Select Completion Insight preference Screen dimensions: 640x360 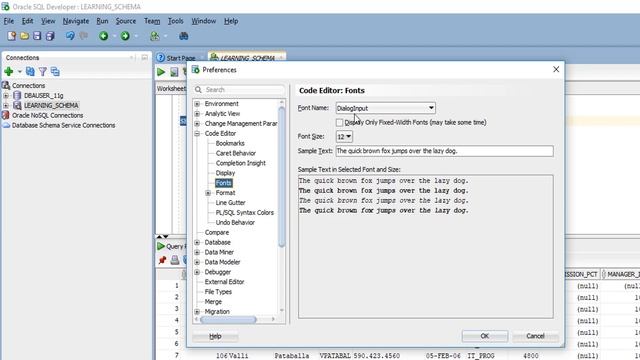pos(241,163)
